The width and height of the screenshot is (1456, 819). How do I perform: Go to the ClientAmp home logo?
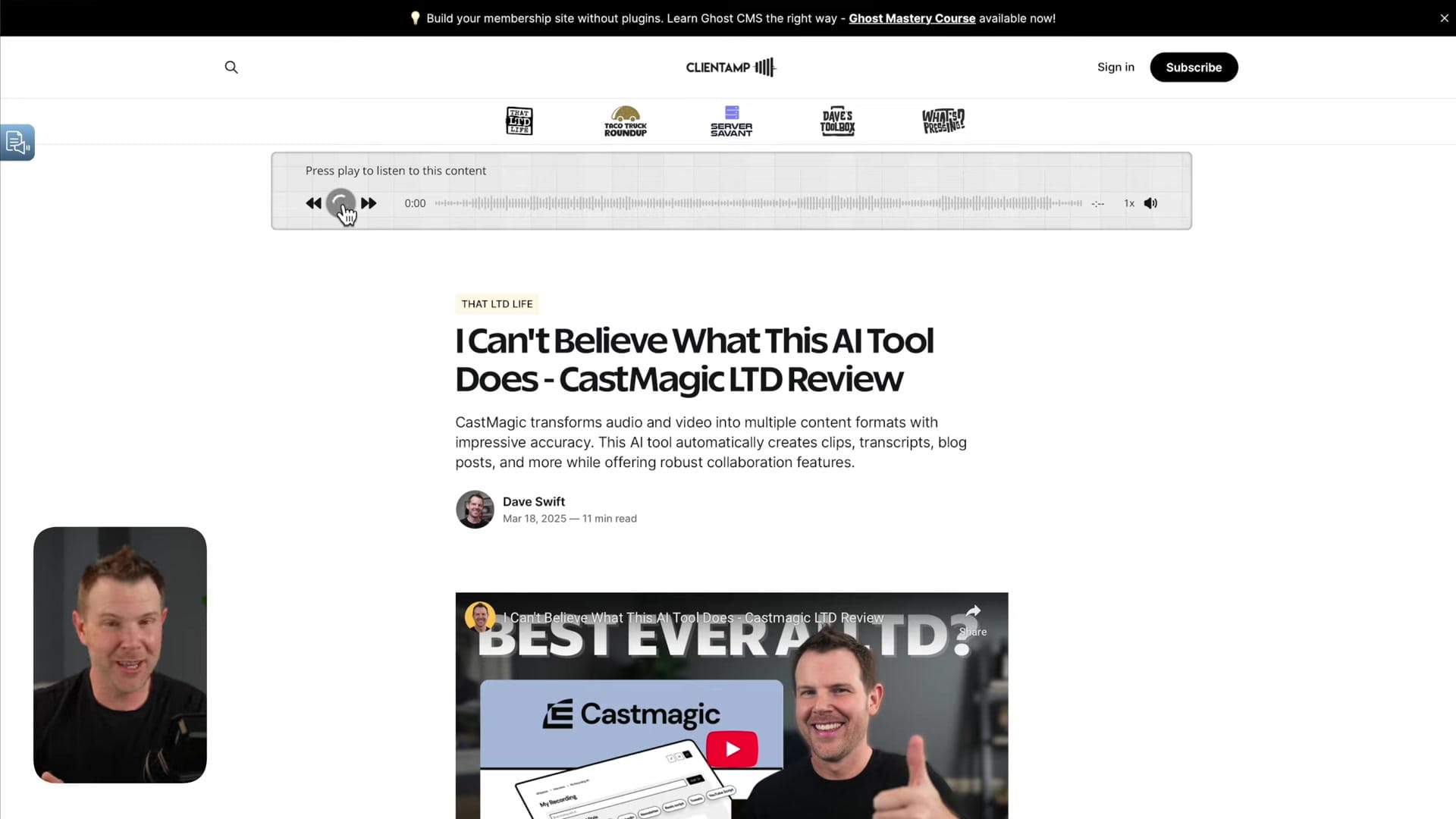731,67
